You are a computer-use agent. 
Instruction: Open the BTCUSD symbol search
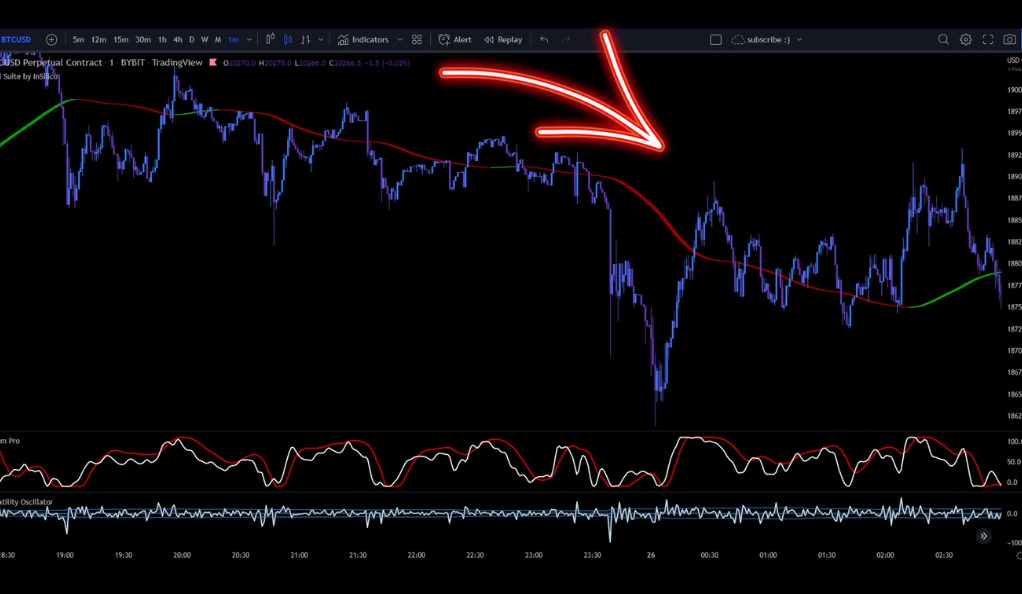[16, 40]
